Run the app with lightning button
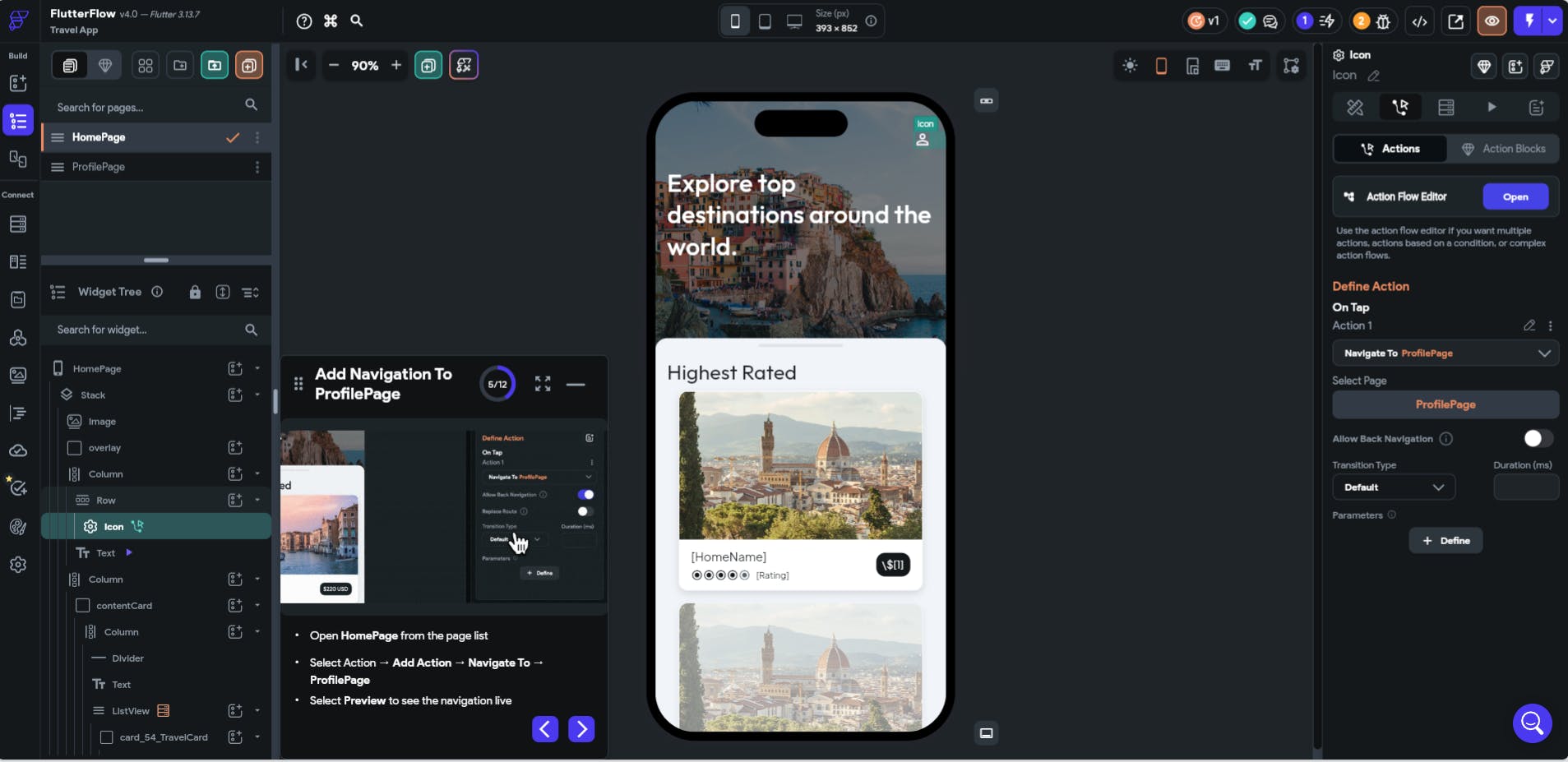The height and width of the screenshot is (762, 1568). [x=1529, y=21]
